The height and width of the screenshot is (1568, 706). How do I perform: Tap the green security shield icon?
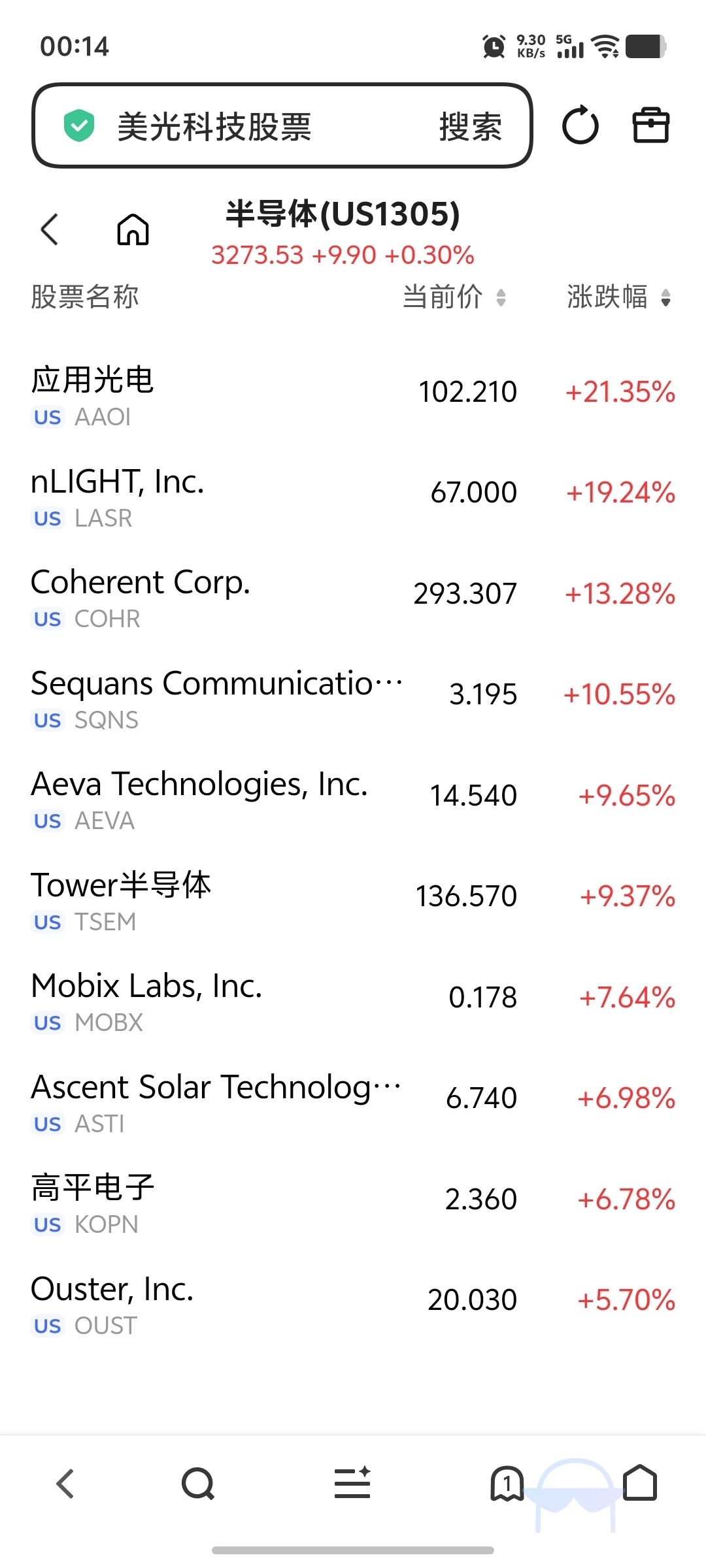coord(79,125)
